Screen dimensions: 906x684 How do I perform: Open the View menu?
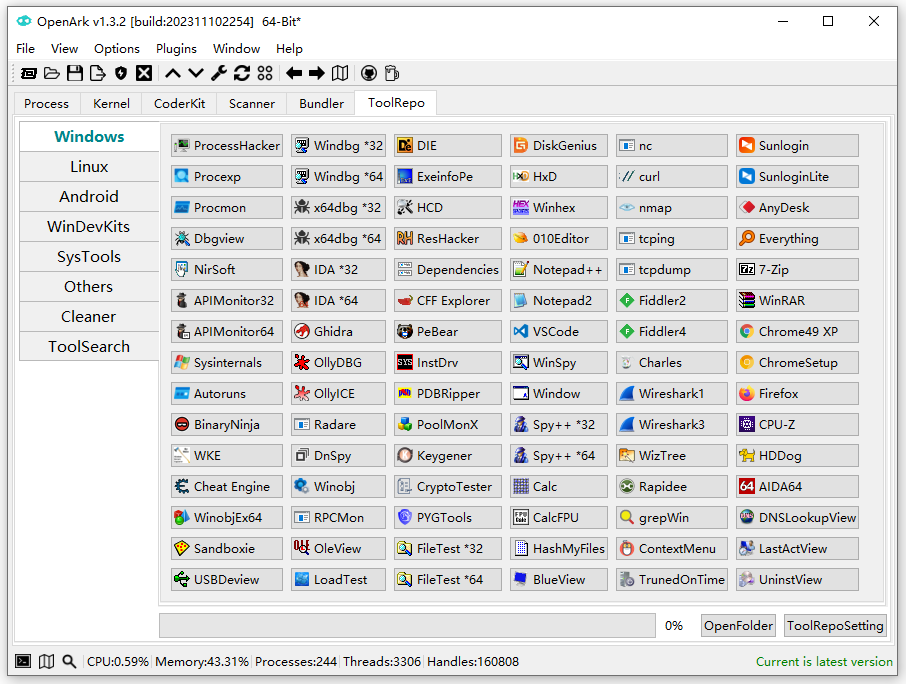tap(64, 49)
